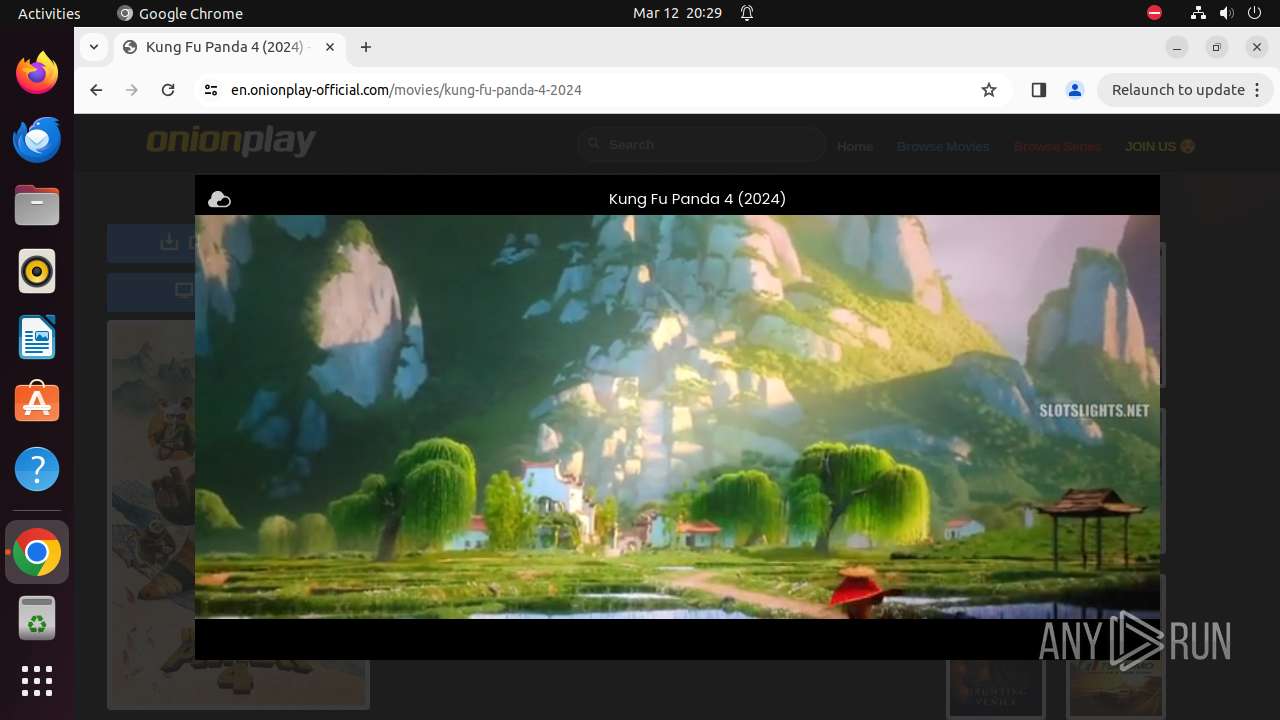Click red do-not-disturb indicator in top bar
The image size is (1280, 720).
click(x=1154, y=13)
